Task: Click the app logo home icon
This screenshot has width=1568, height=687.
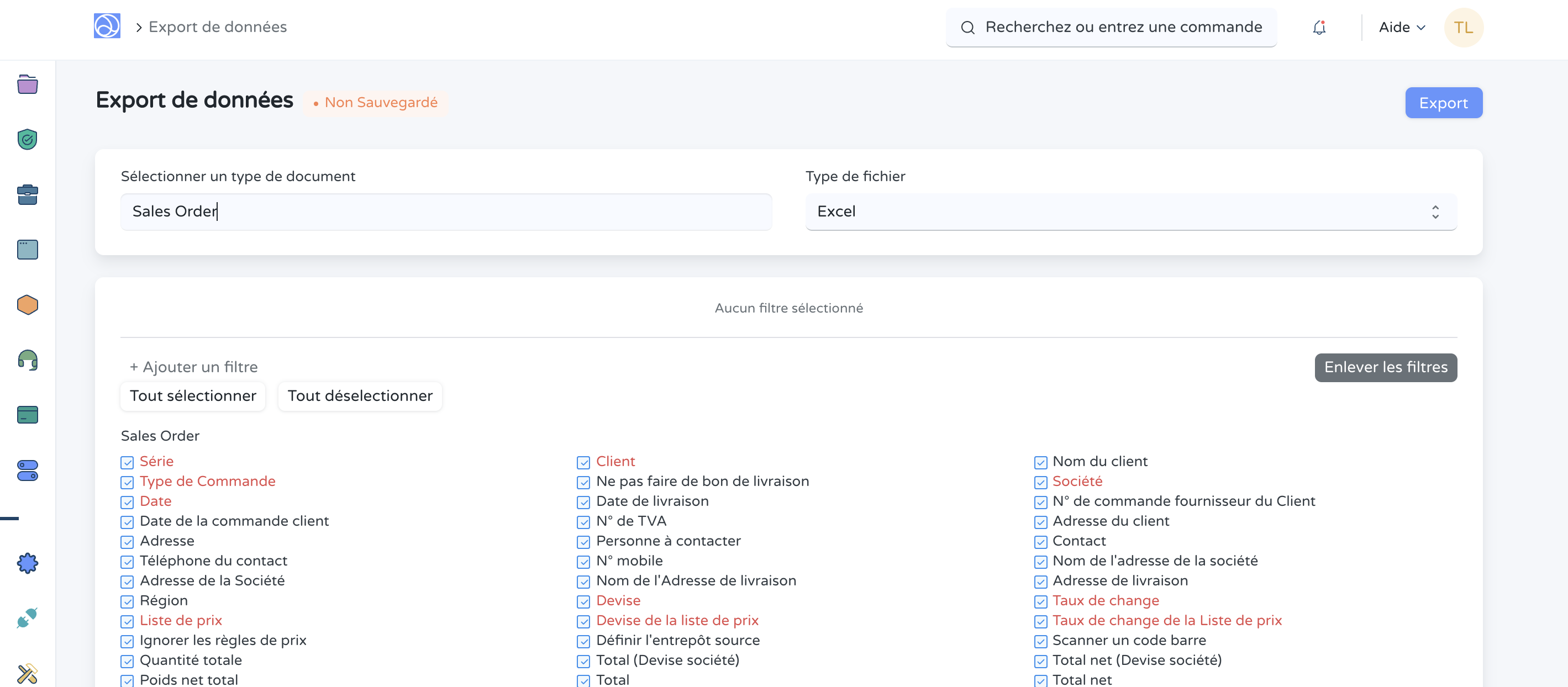Action: click(107, 26)
